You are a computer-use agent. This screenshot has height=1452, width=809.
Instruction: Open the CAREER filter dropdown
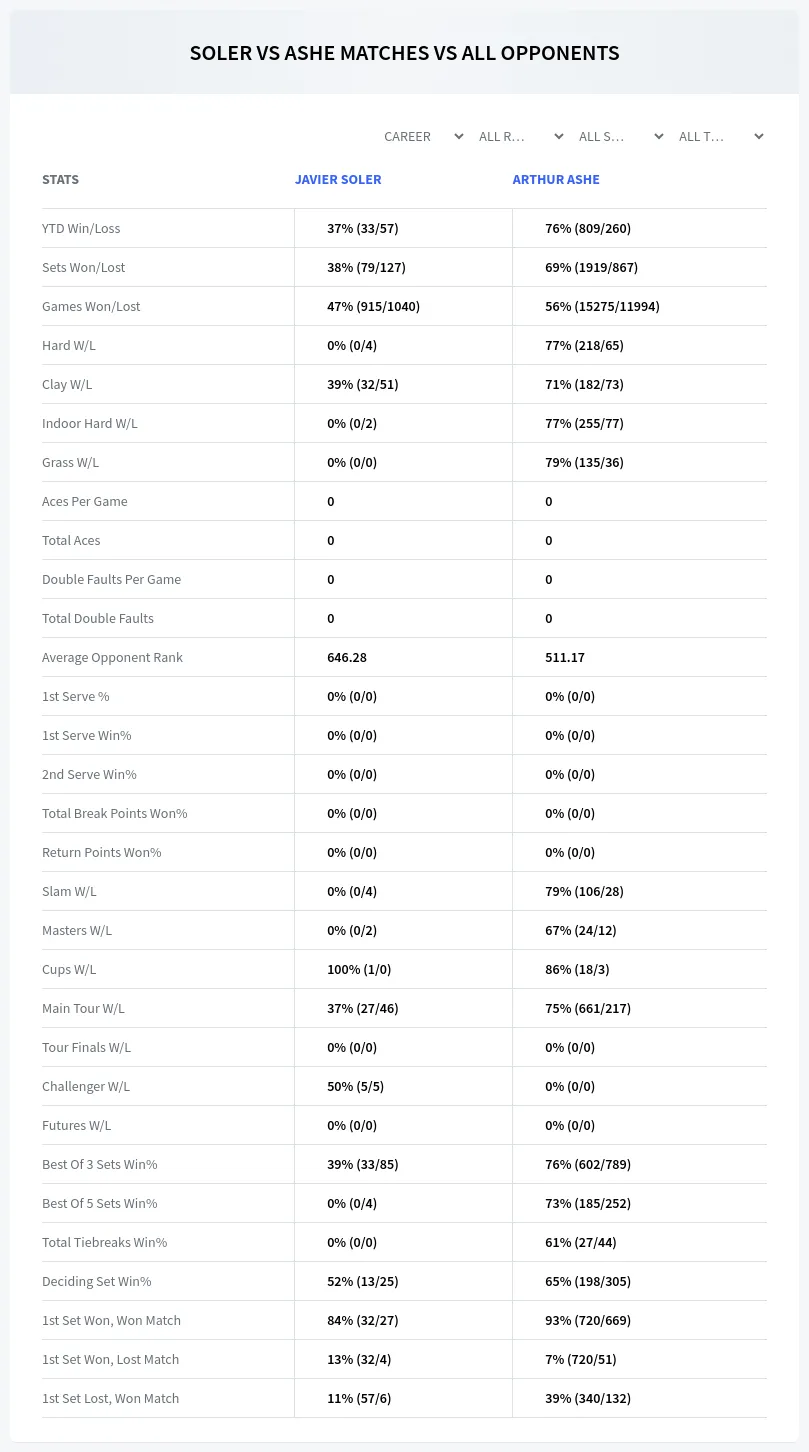[x=422, y=136]
